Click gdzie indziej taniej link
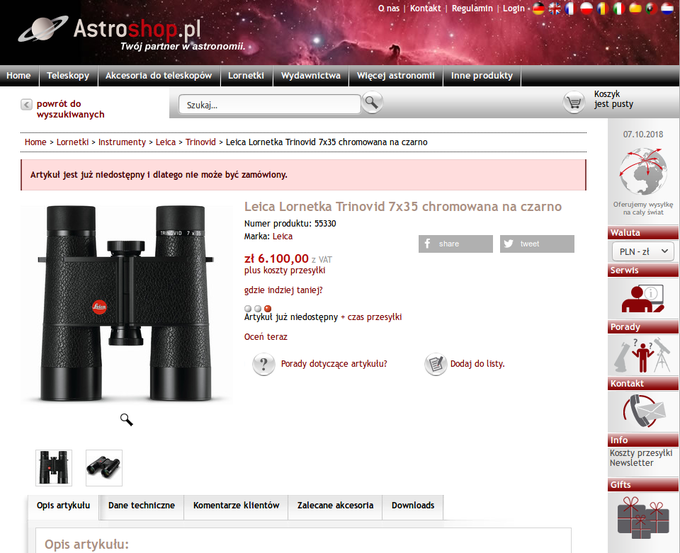Viewport: 680px width, 553px height. [283, 290]
